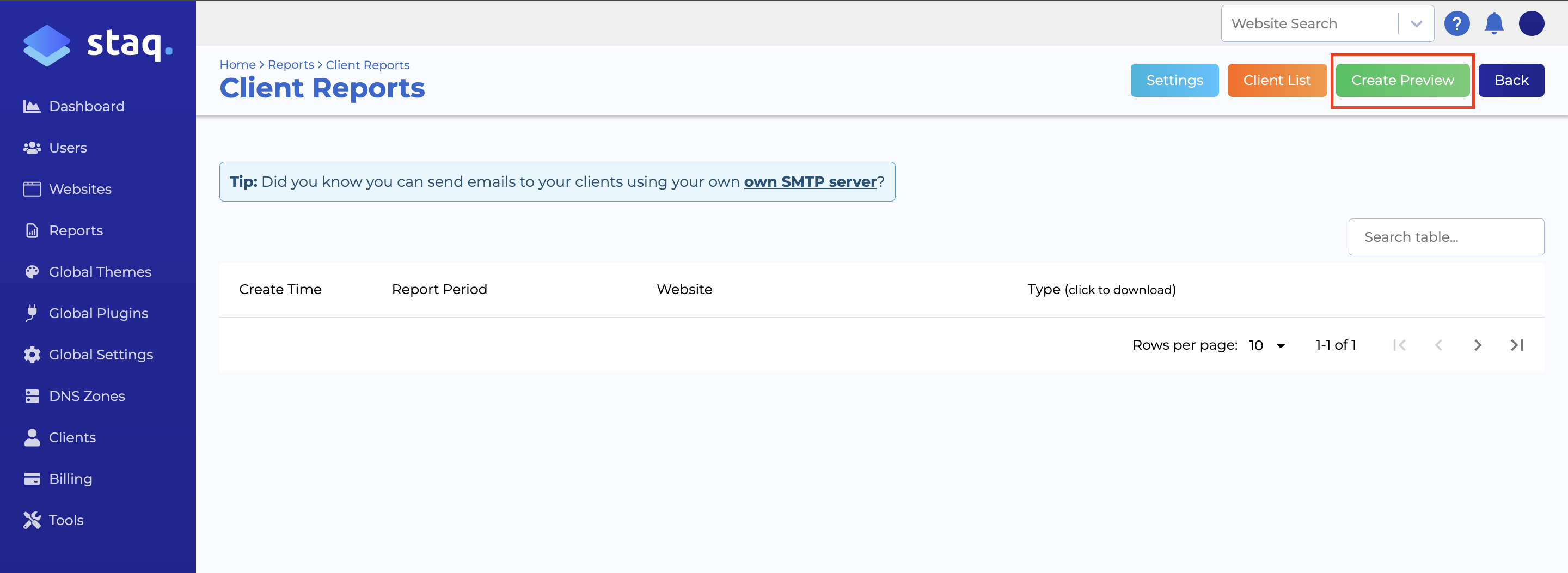
Task: Open the user profile avatar
Action: (1532, 23)
